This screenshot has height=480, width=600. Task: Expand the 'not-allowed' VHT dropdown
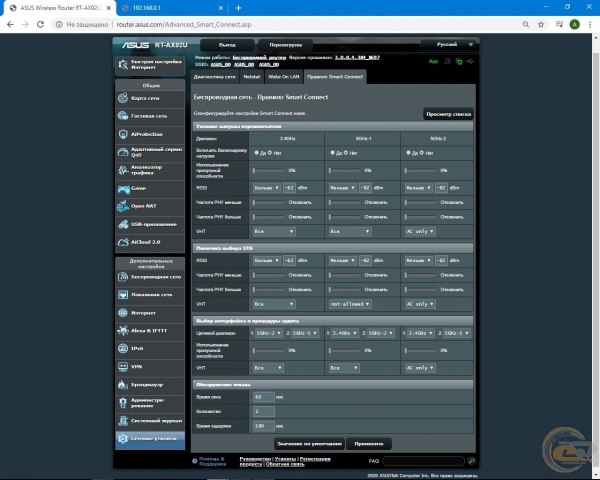348,303
